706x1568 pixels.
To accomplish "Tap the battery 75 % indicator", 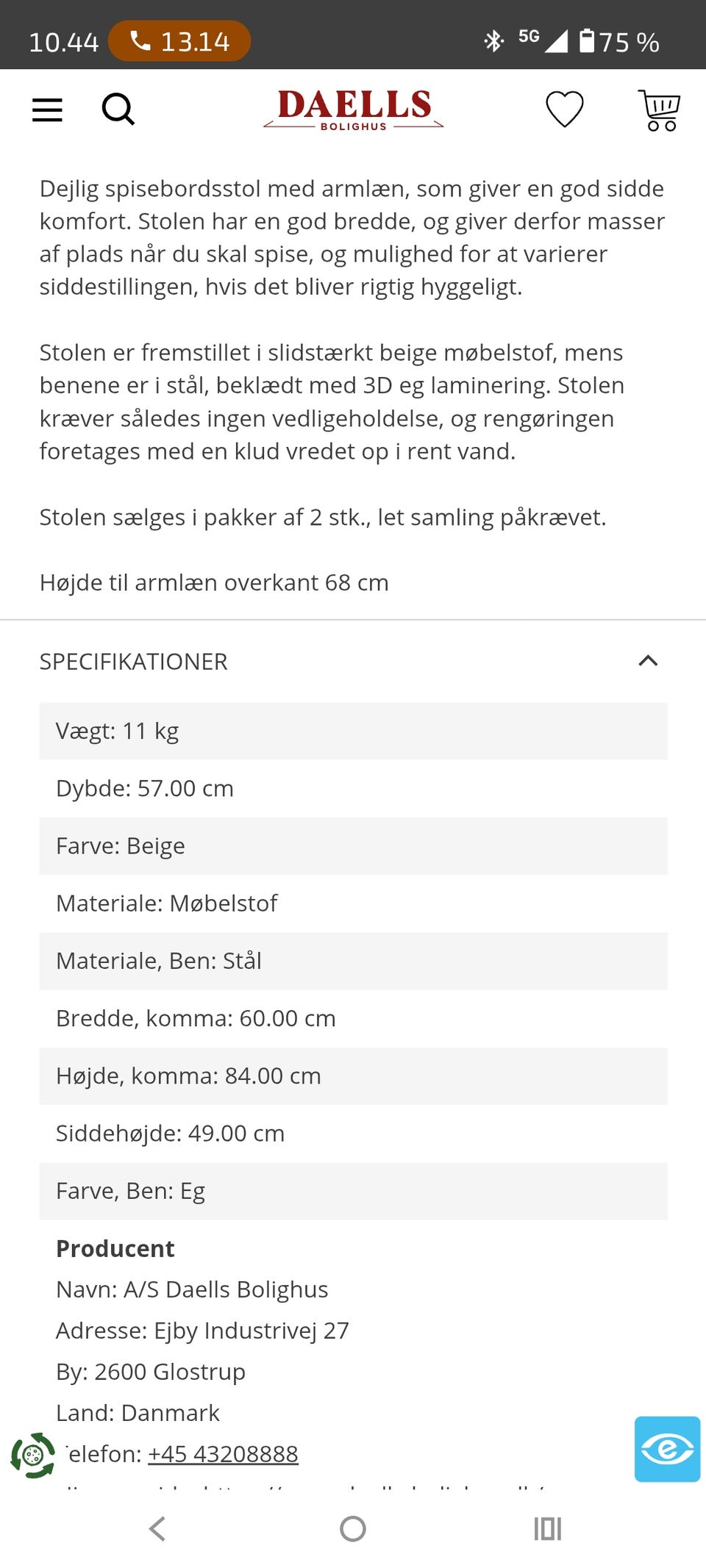I will click(x=619, y=42).
